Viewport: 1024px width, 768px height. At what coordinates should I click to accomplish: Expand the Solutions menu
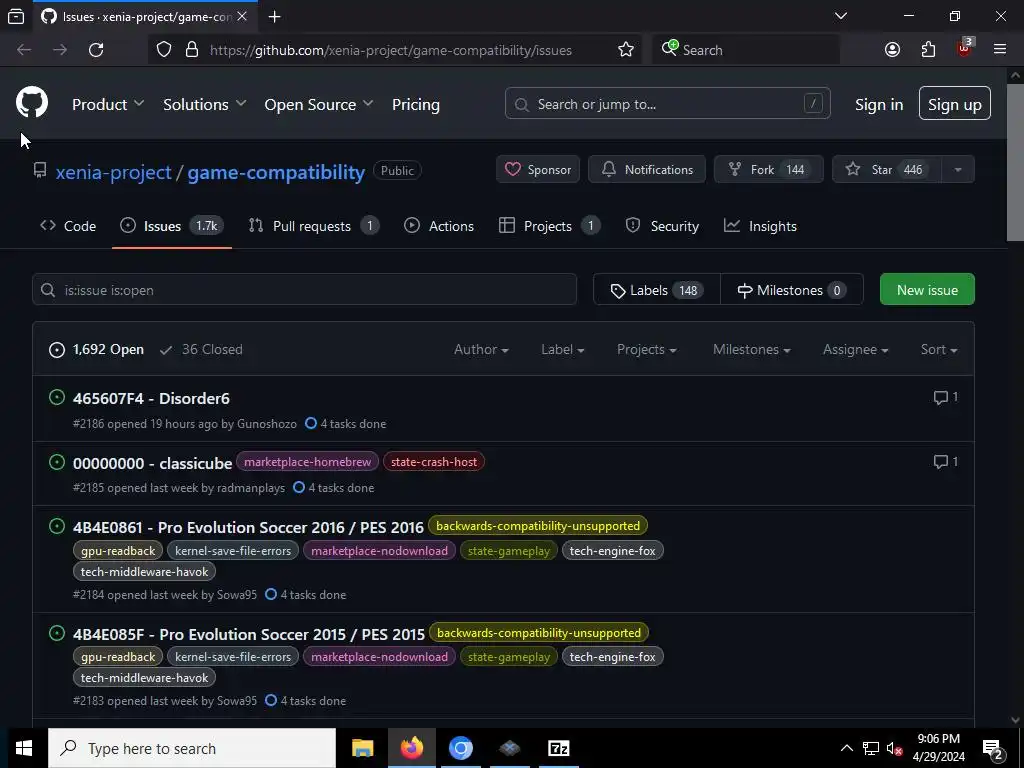[x=204, y=104]
